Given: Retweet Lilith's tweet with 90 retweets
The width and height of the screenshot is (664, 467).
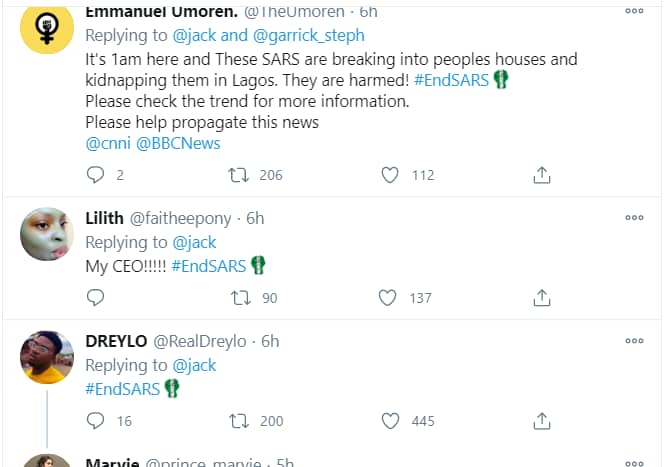Looking at the screenshot, I should [x=239, y=298].
